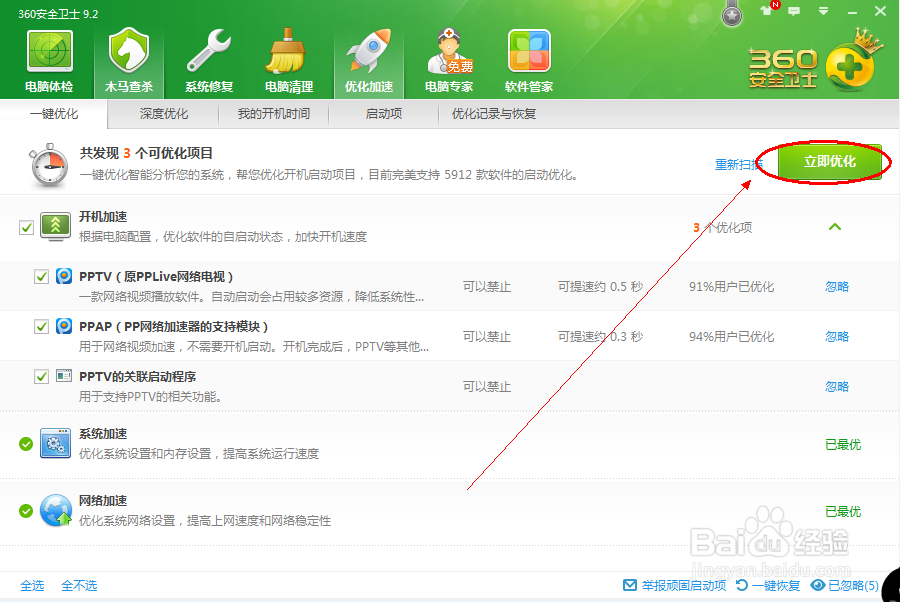Click 忽略 for PPTV的关联启动程序 row
This screenshot has width=900, height=602.
tap(836, 386)
